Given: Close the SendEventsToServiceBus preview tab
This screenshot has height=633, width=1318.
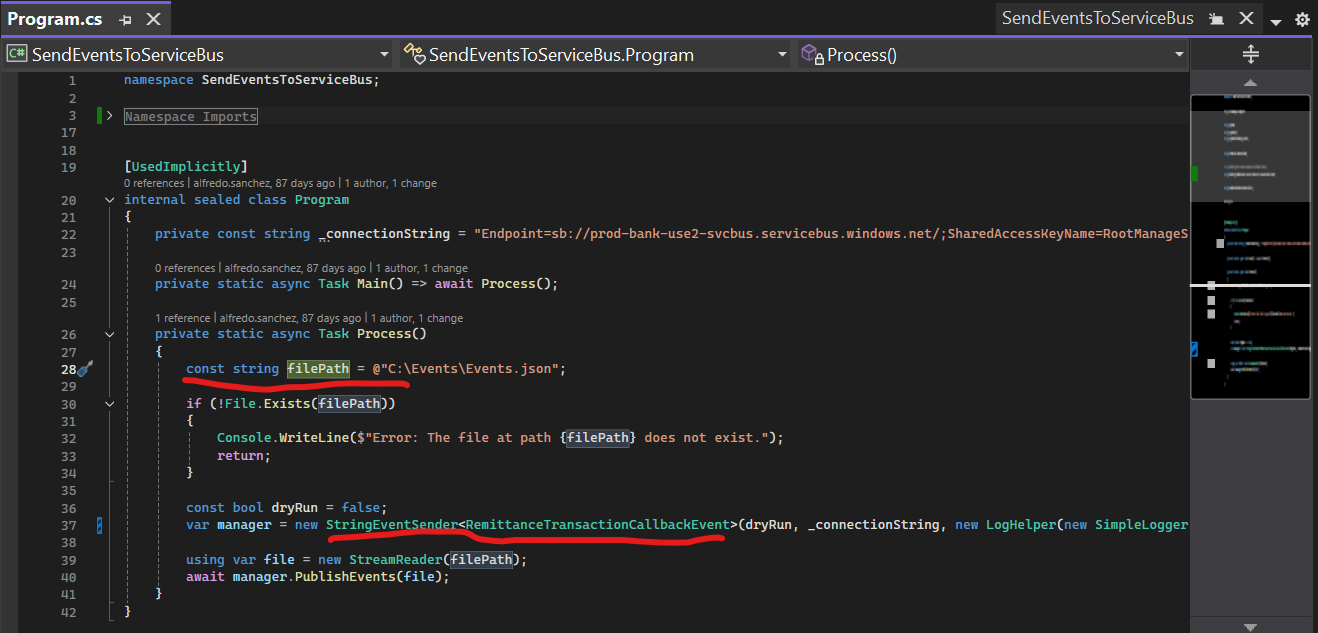Looking at the screenshot, I should (x=1247, y=19).
